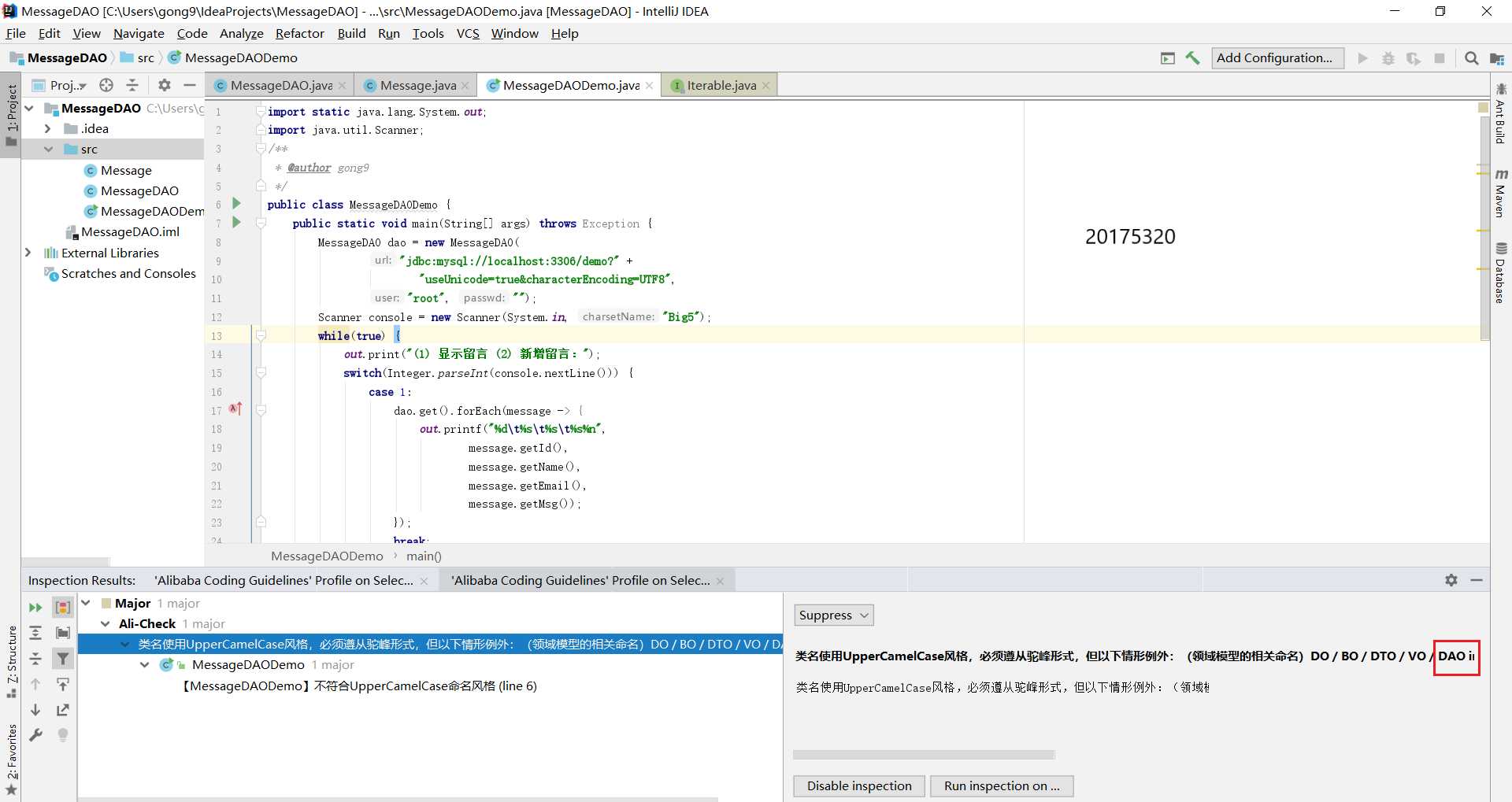
Task: Click the Scroll from Source target icon
Action: (x=106, y=85)
